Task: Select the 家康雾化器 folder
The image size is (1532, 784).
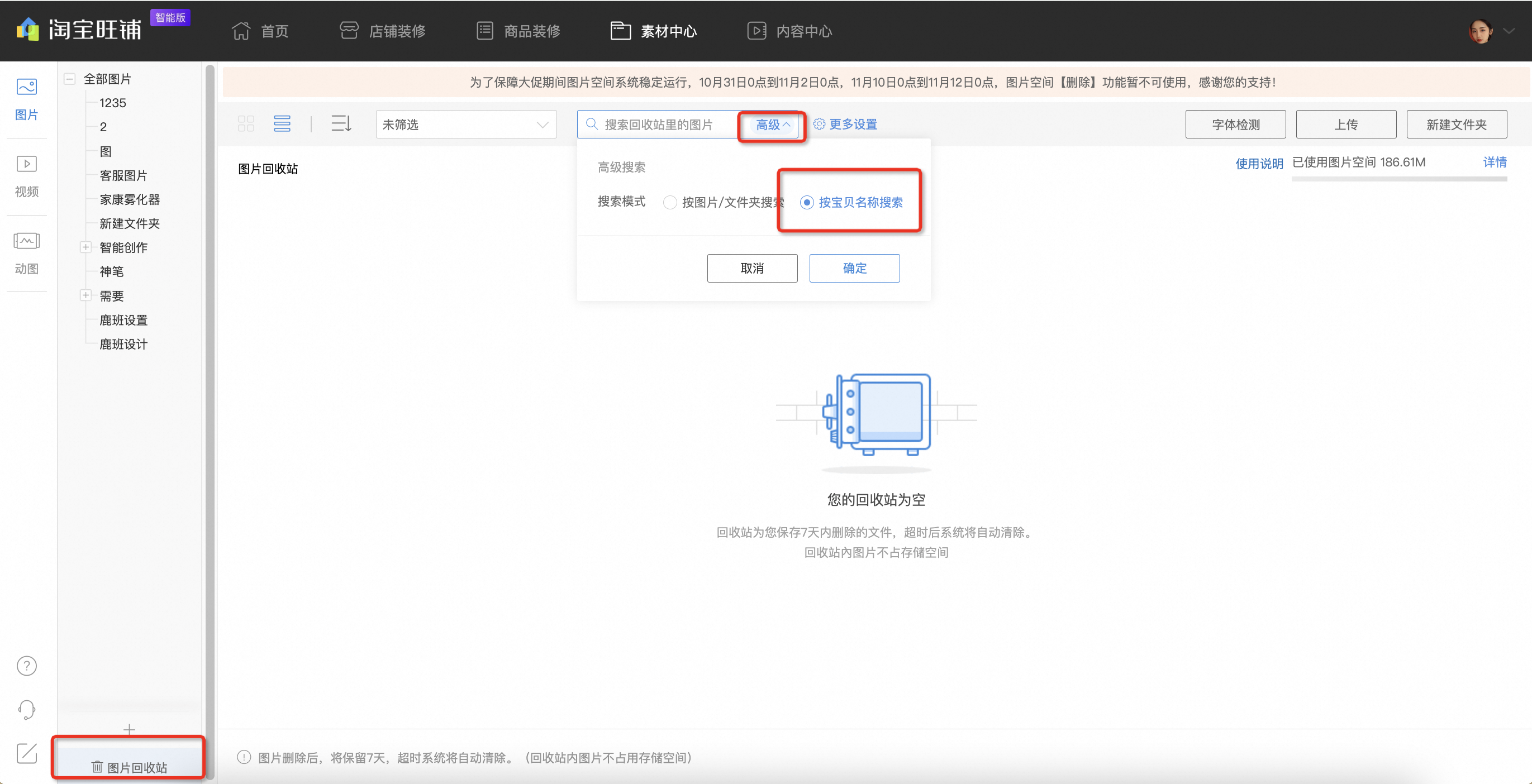Action: (130, 199)
